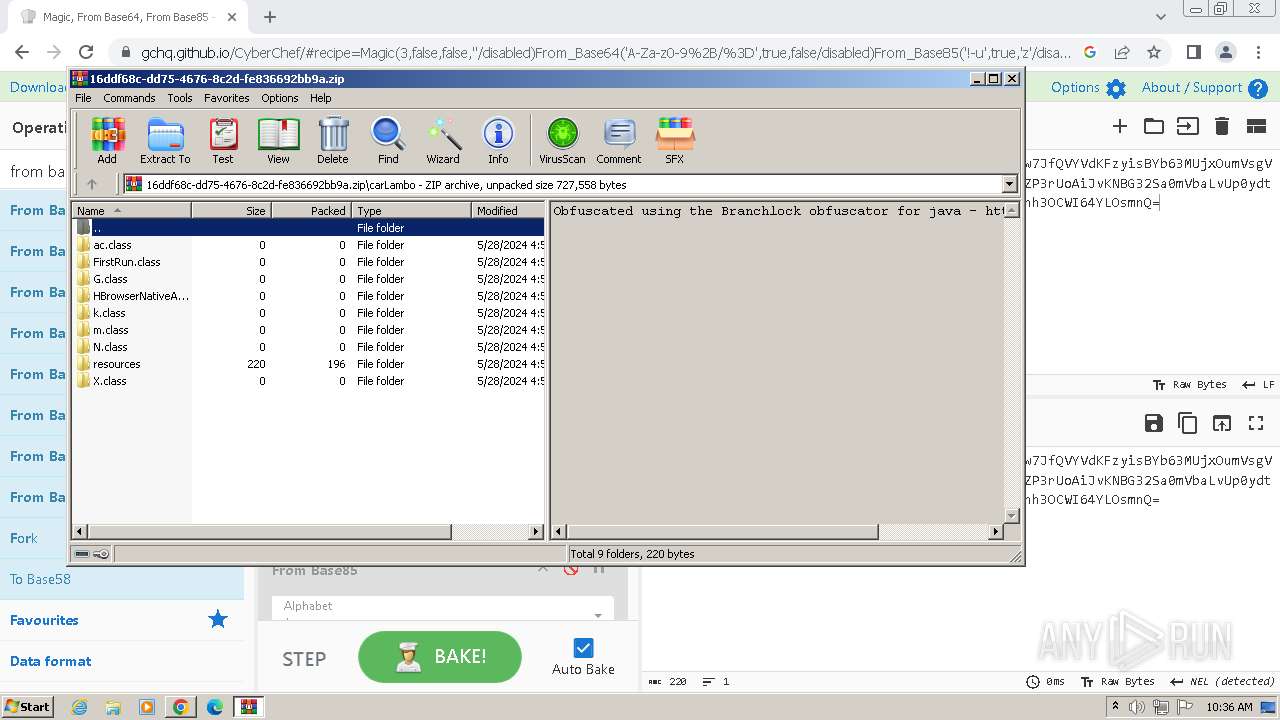The width and height of the screenshot is (1280, 720).
Task: Open Chrome from the taskbar
Action: [x=180, y=707]
